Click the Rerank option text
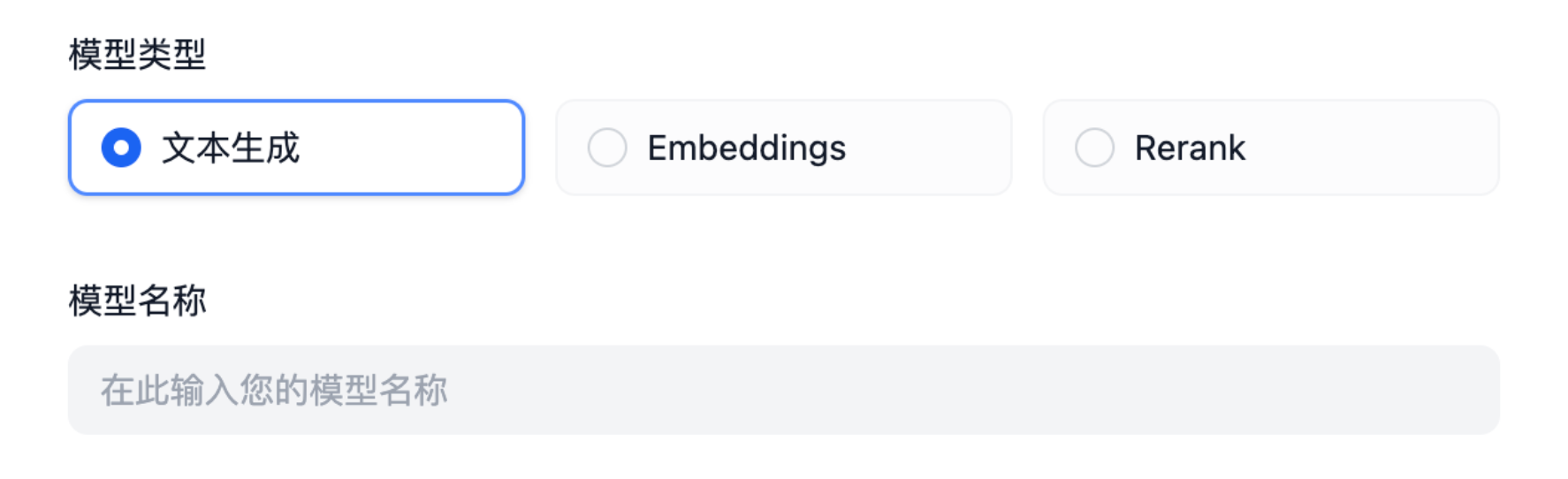Screen dimensions: 1568x479 pos(1190,148)
